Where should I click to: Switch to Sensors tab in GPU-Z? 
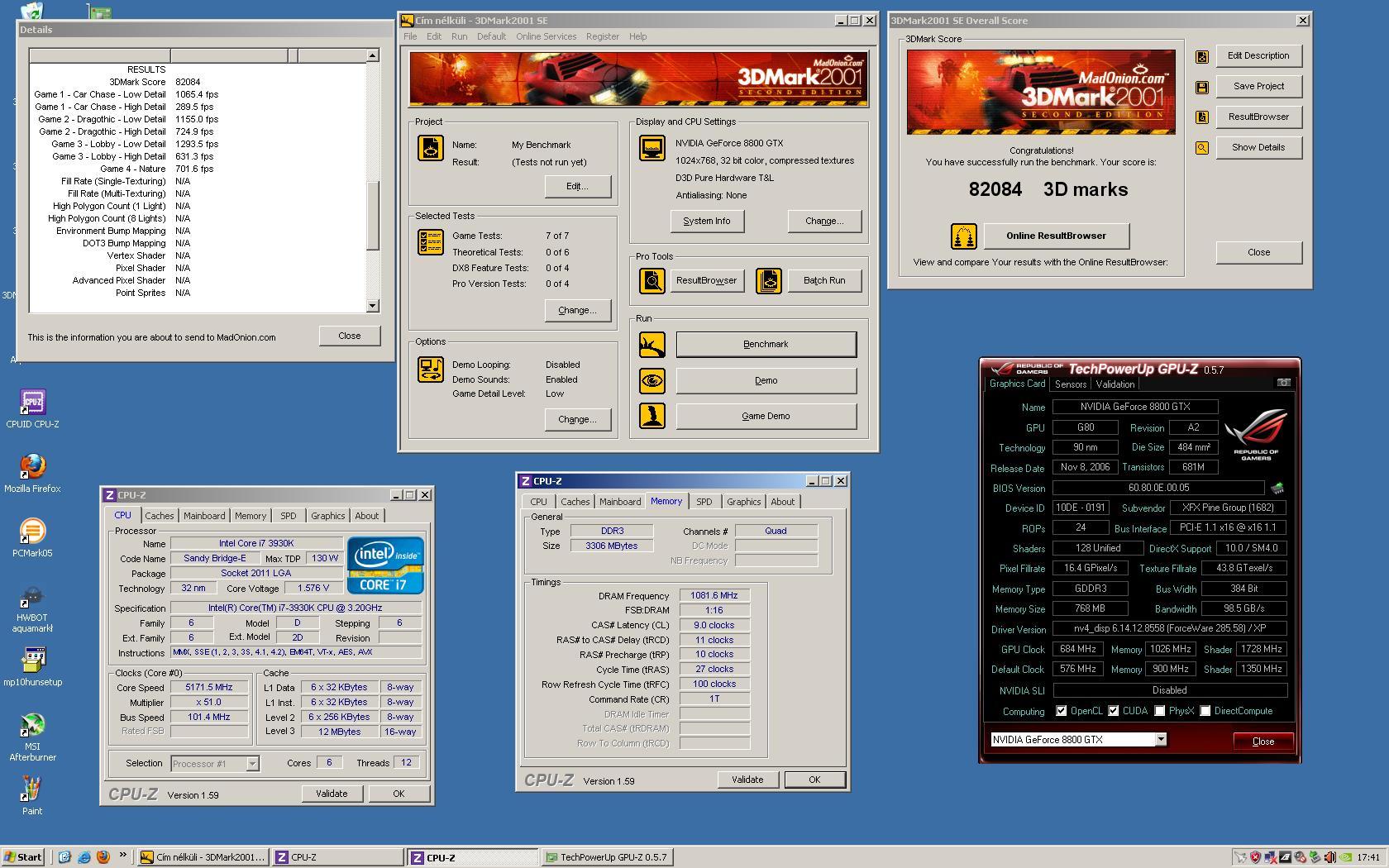tap(1070, 384)
